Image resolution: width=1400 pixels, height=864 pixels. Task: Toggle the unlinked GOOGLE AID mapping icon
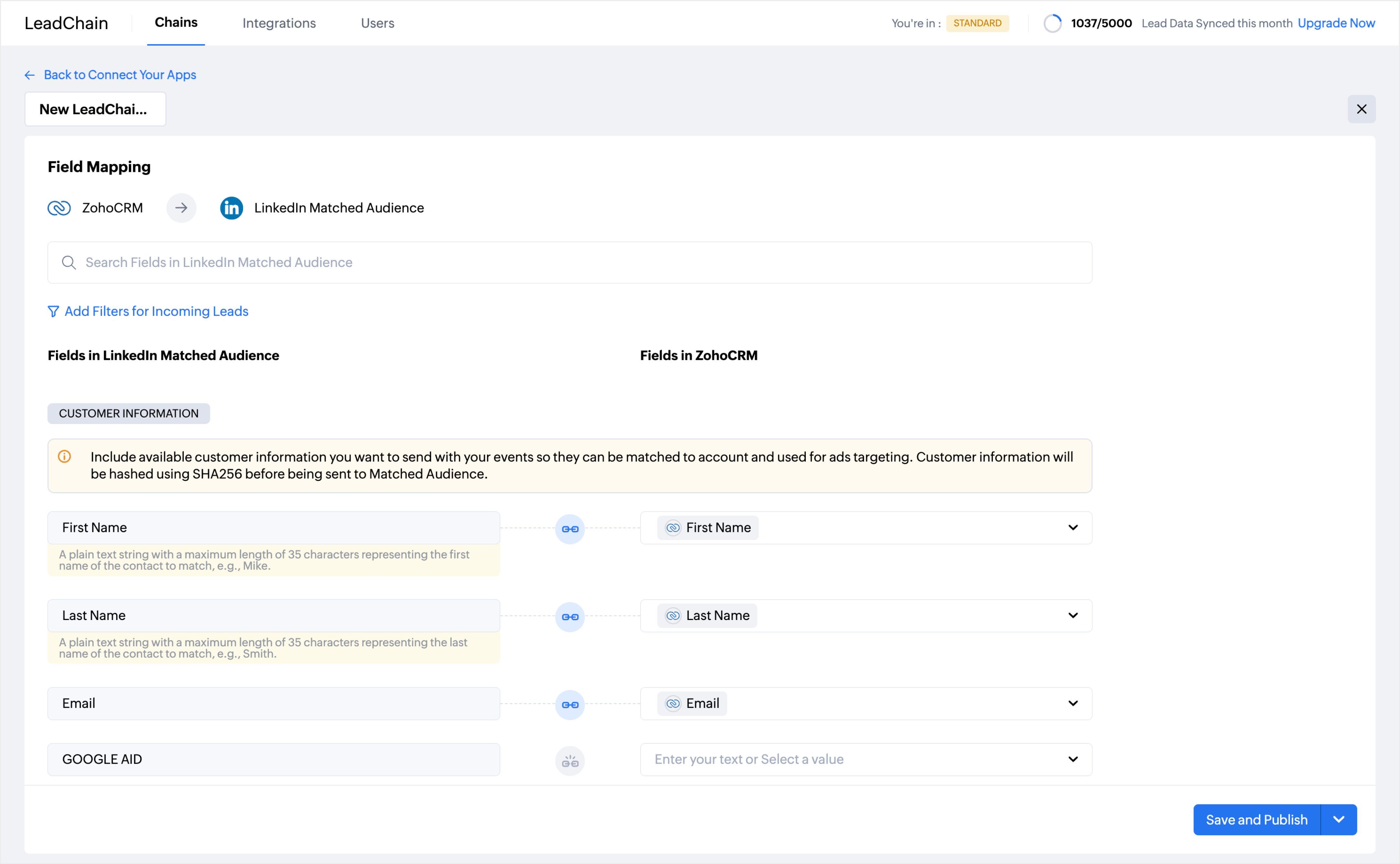click(x=570, y=761)
